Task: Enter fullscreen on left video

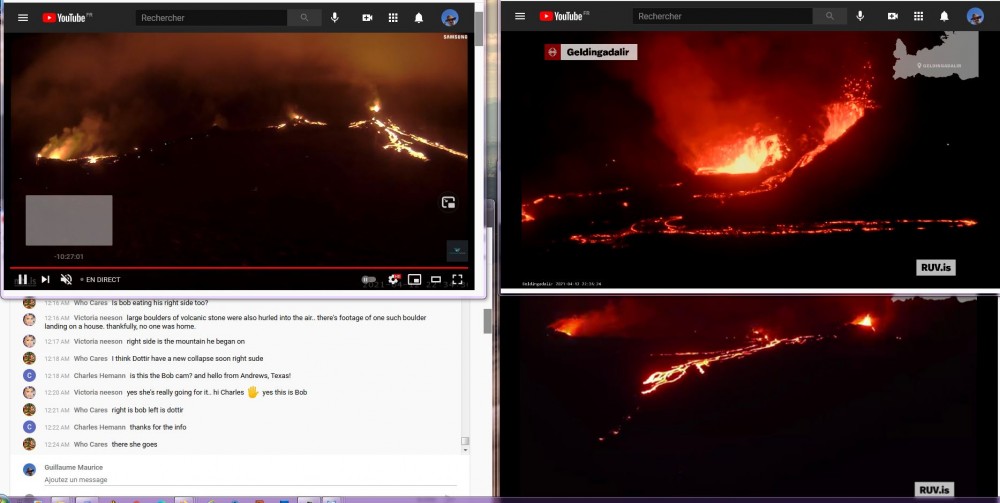Action: click(x=457, y=280)
